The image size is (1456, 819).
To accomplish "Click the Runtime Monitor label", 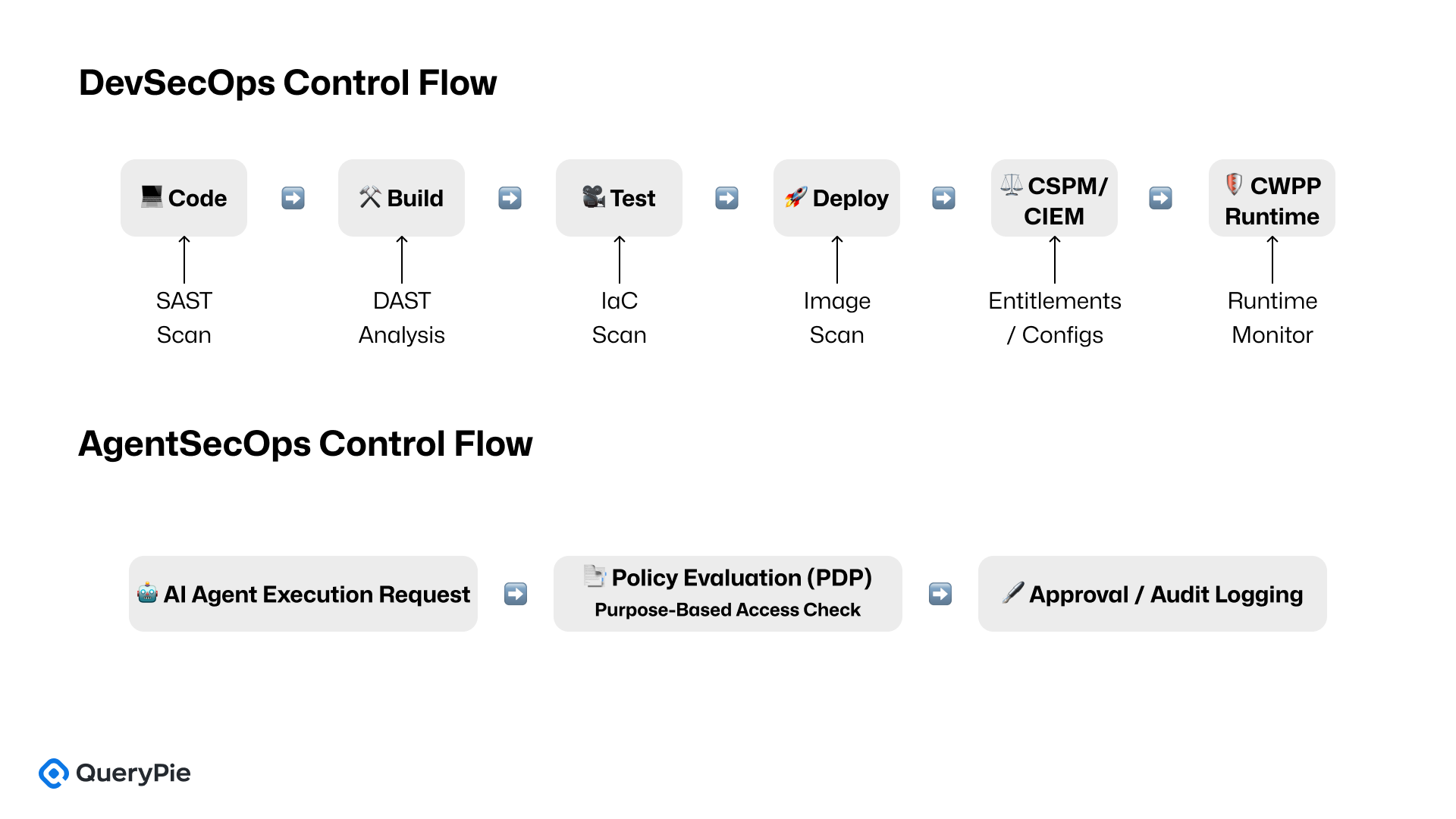I will [x=1272, y=318].
